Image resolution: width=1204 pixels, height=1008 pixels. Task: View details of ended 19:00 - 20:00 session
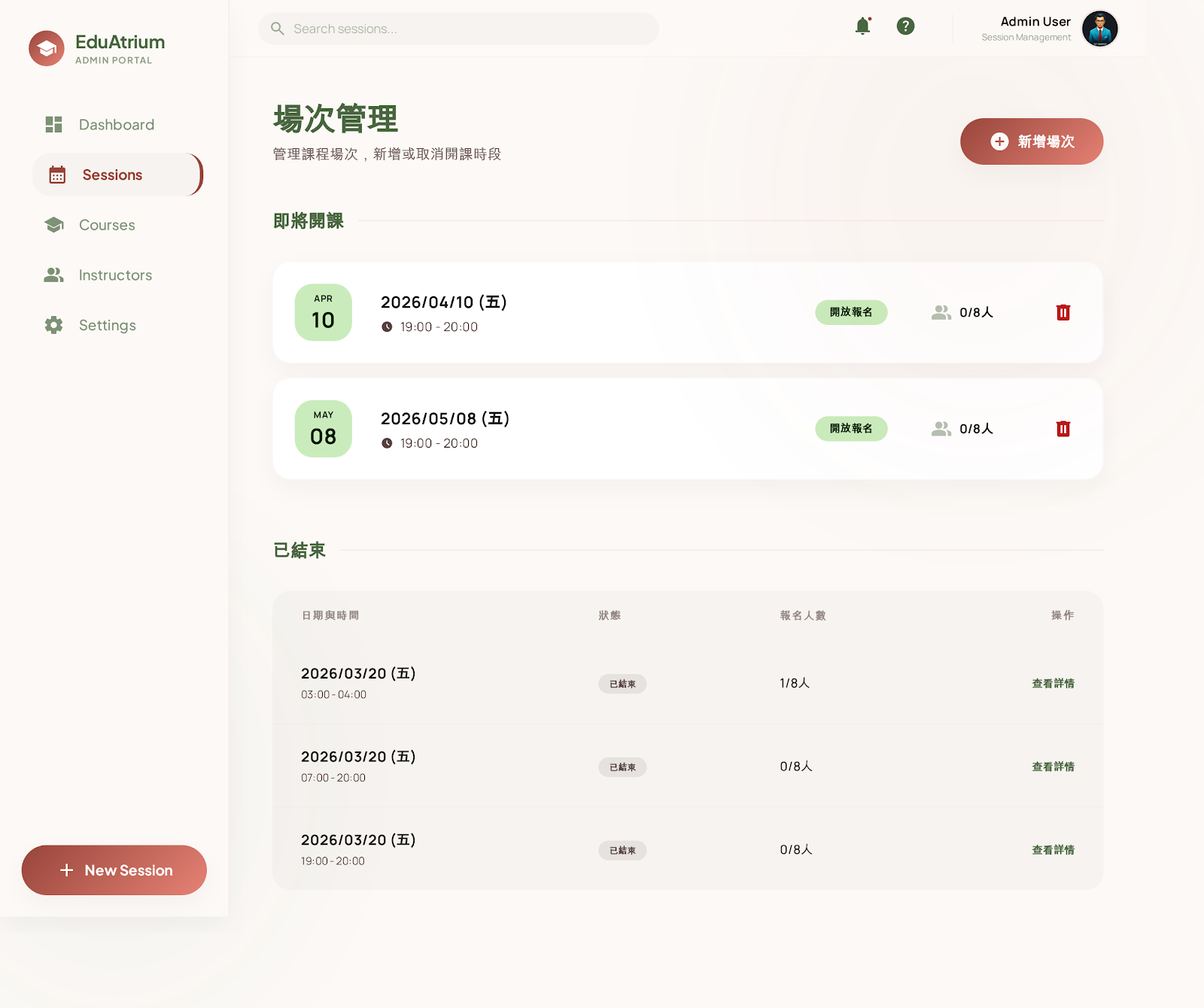tap(1052, 850)
